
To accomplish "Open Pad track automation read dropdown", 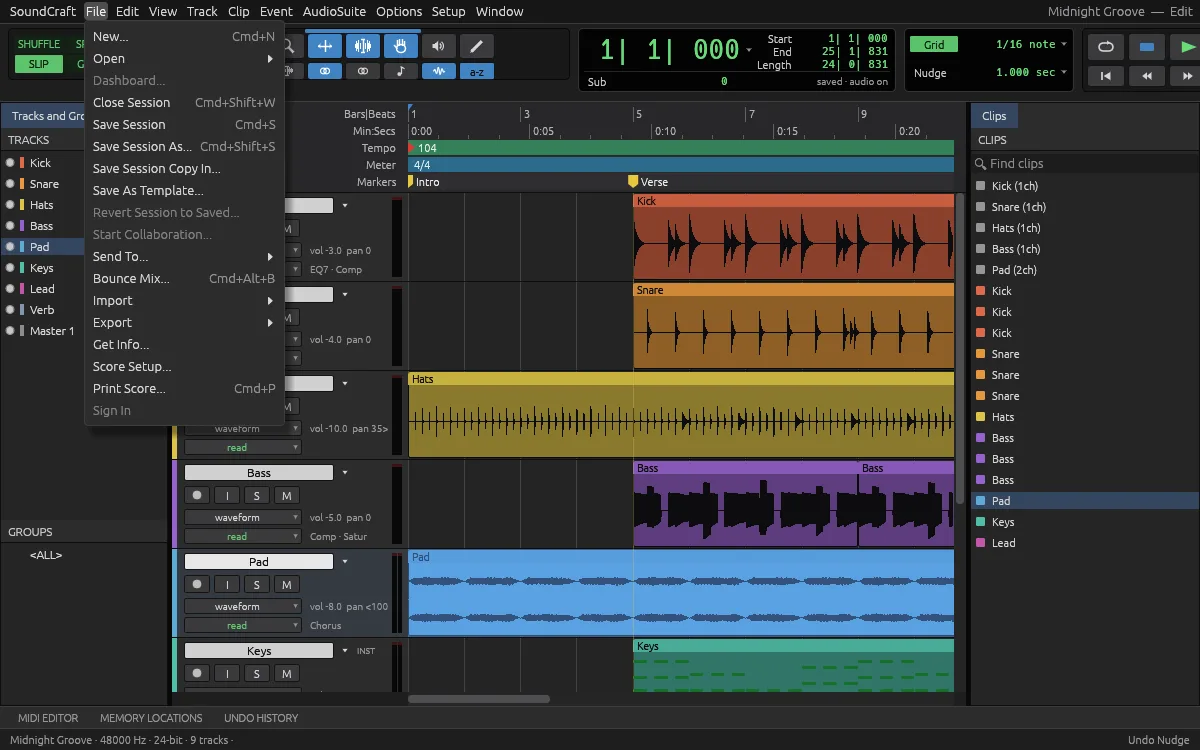I will (242, 626).
